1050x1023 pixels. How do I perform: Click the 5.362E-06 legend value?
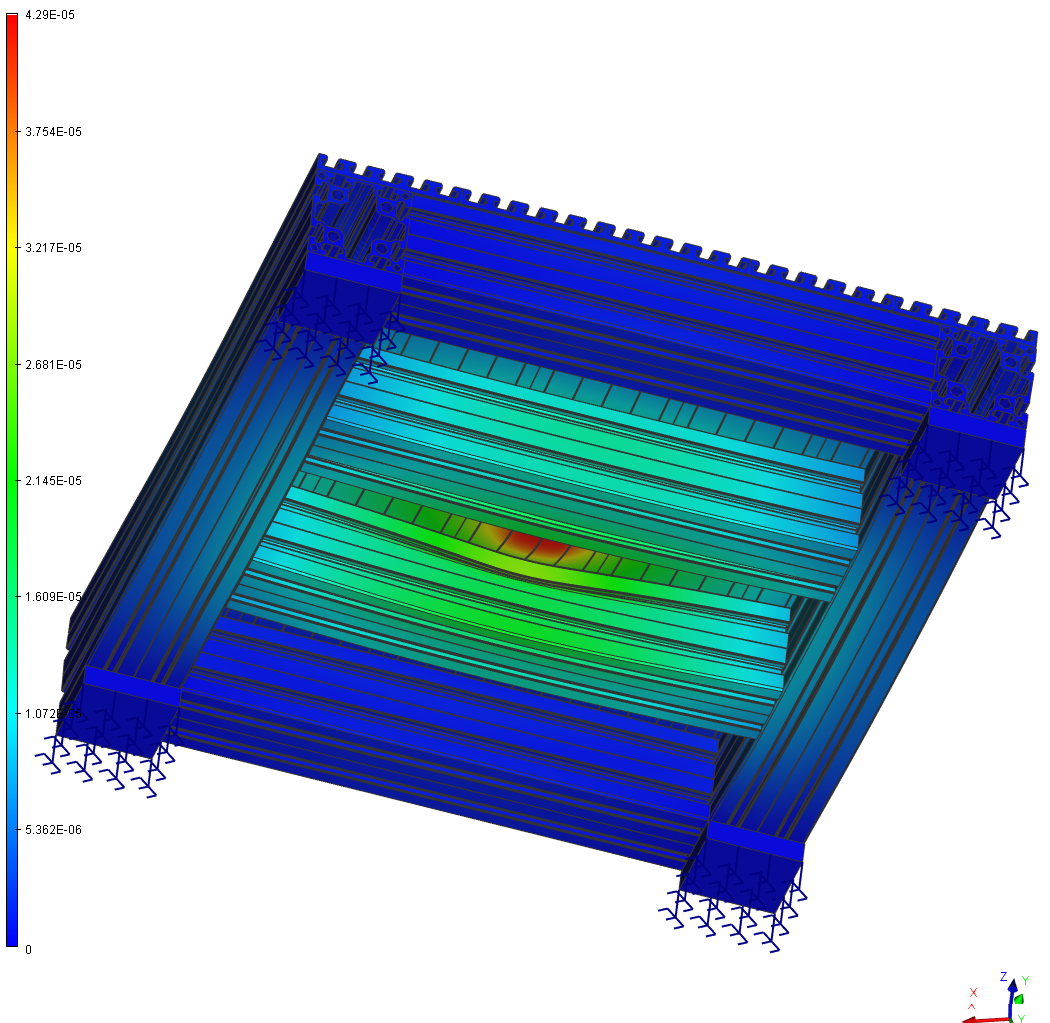tap(53, 830)
